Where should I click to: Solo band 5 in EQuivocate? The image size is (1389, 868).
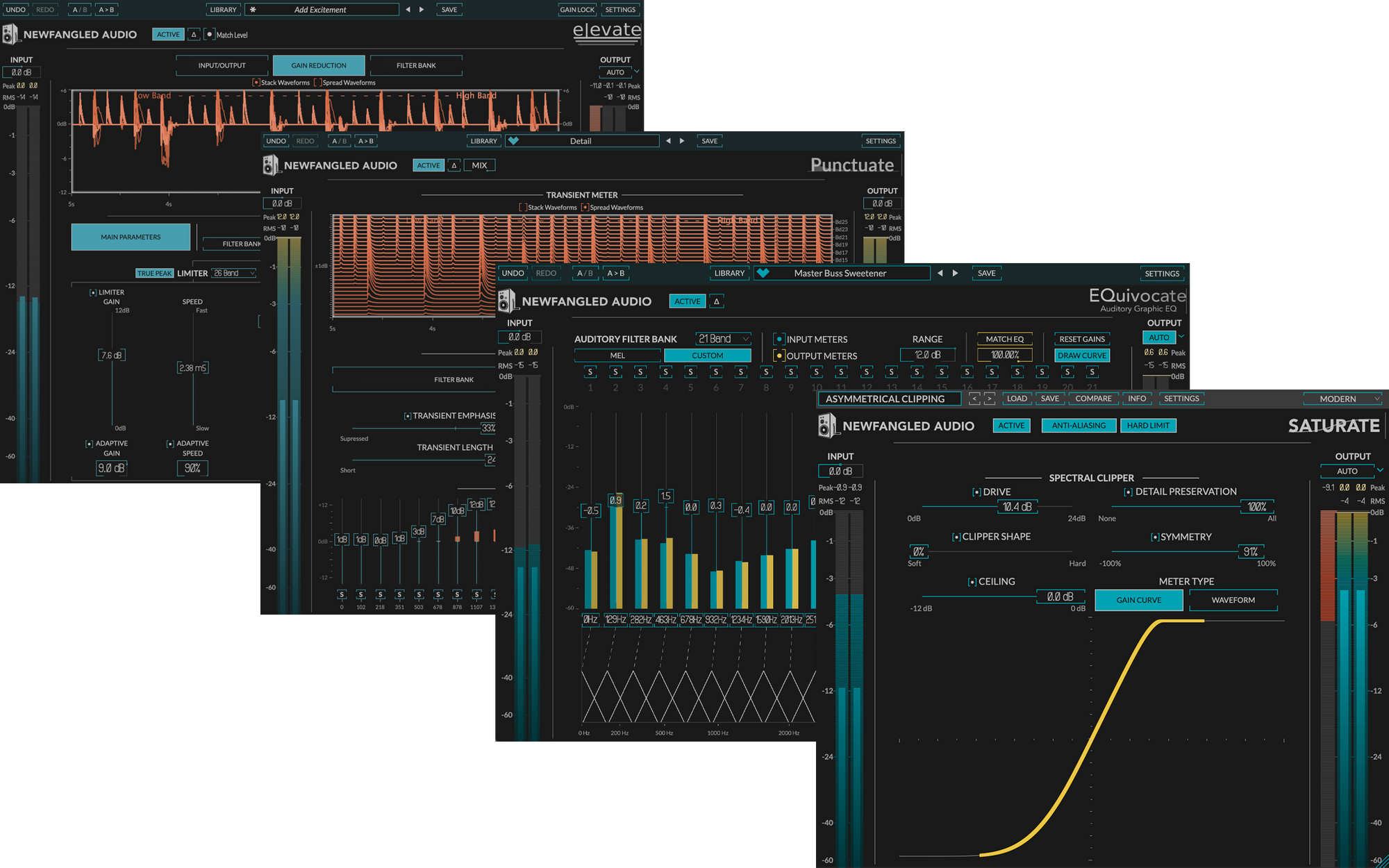[690, 372]
